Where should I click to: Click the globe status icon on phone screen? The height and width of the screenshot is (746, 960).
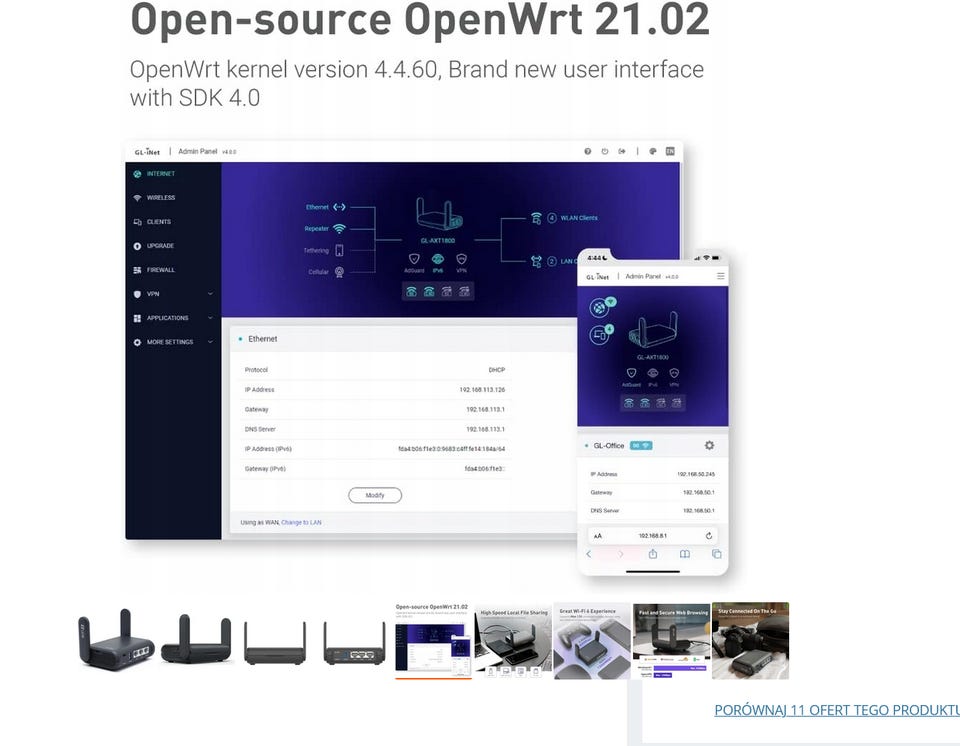[x=601, y=307]
